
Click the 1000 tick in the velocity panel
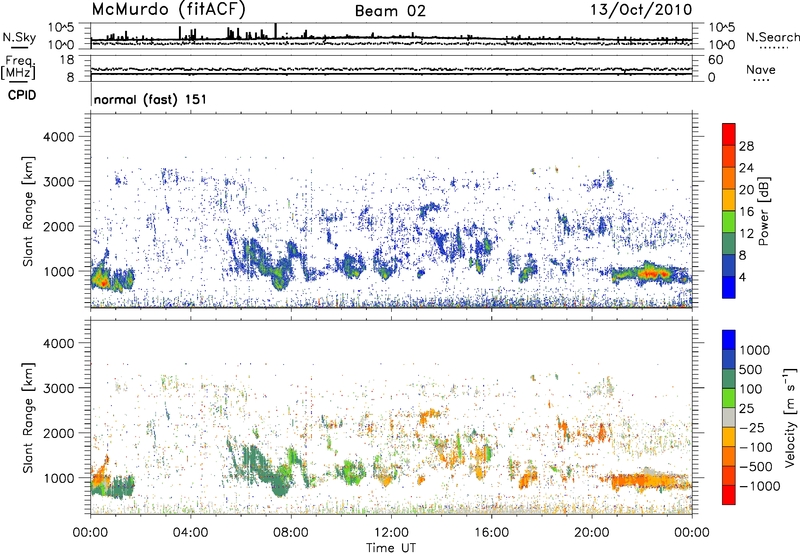[x=58, y=478]
